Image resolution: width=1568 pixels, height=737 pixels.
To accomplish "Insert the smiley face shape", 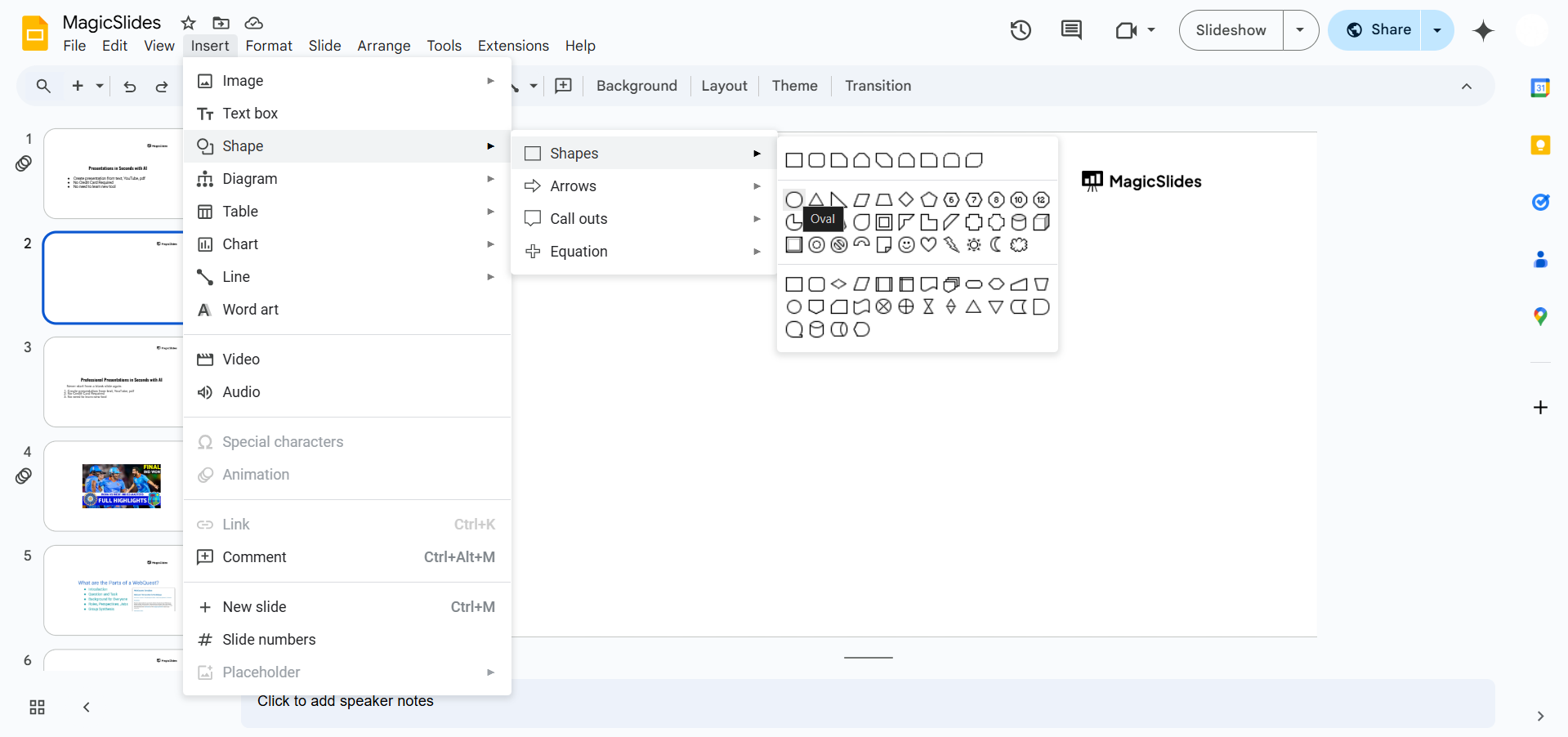I will 906,244.
